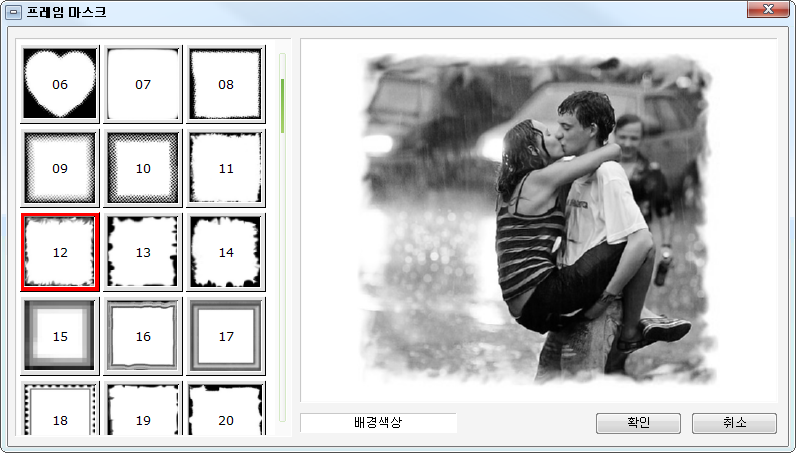This screenshot has height=453, width=796.
Task: Open the window system menu icon
Action: (13, 11)
